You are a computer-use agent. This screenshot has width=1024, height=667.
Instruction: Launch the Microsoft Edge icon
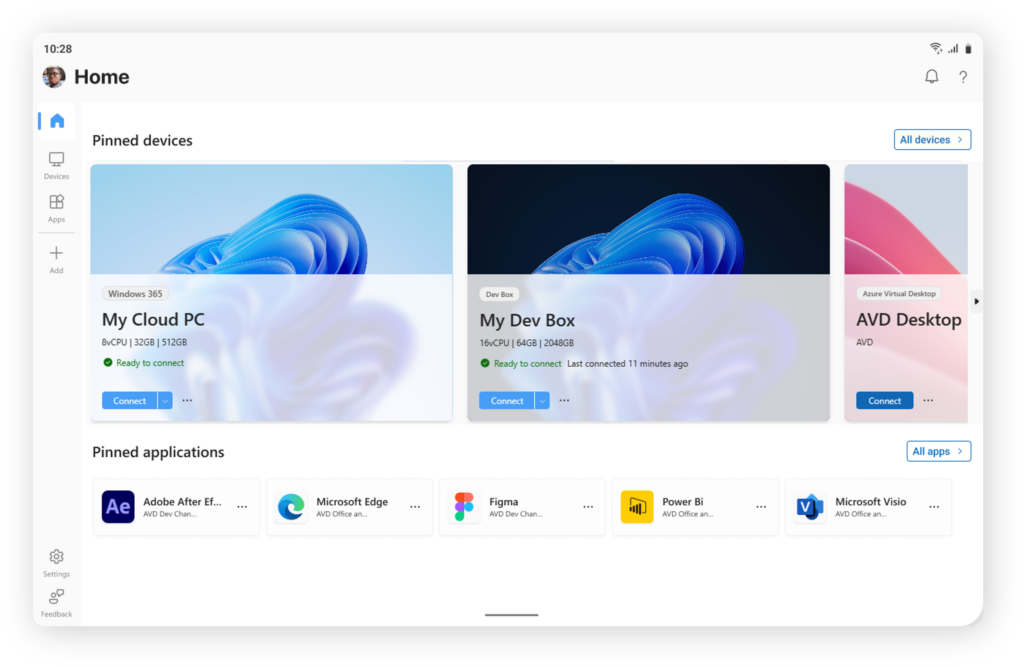pos(291,507)
